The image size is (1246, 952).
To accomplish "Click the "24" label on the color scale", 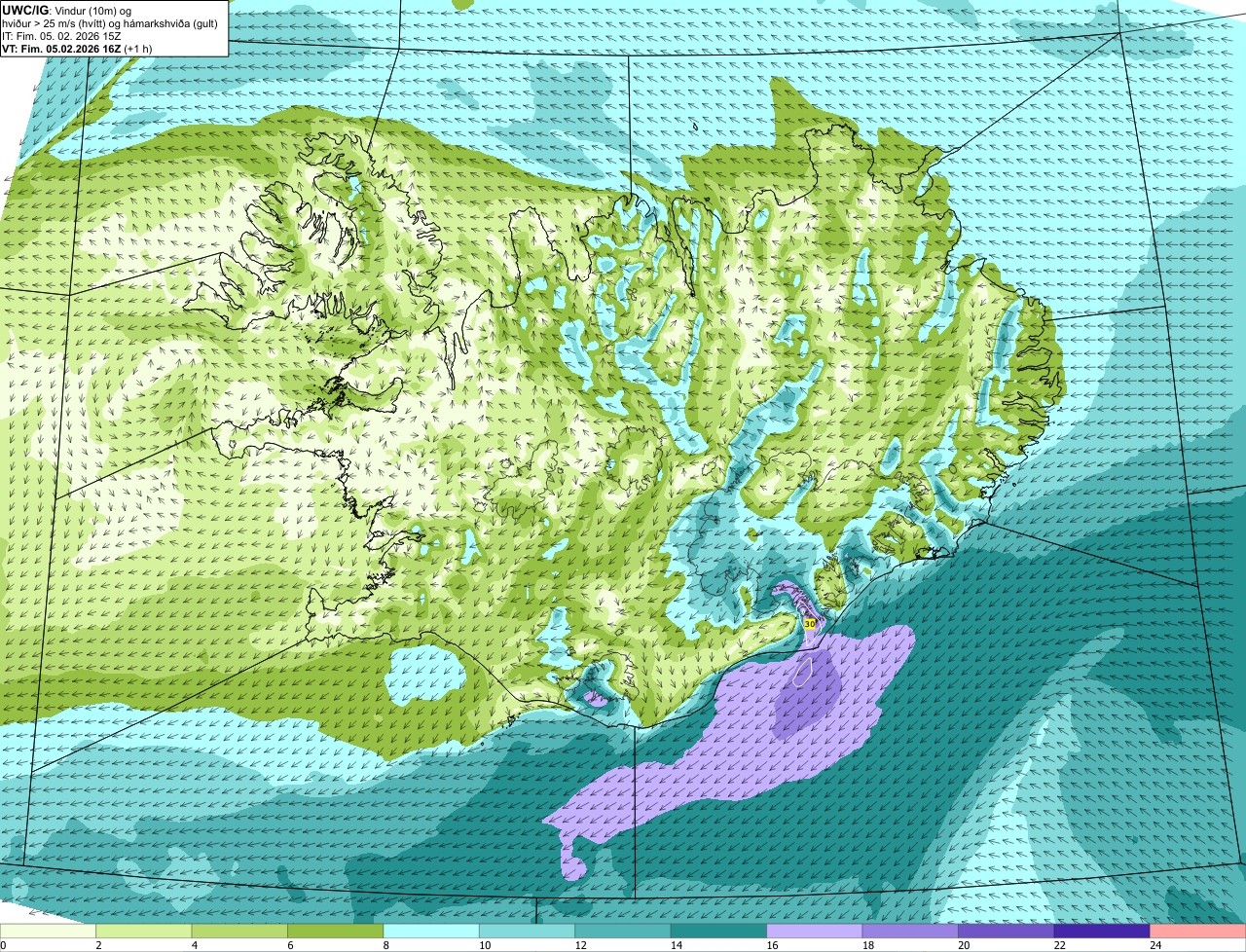I will coord(1156,945).
